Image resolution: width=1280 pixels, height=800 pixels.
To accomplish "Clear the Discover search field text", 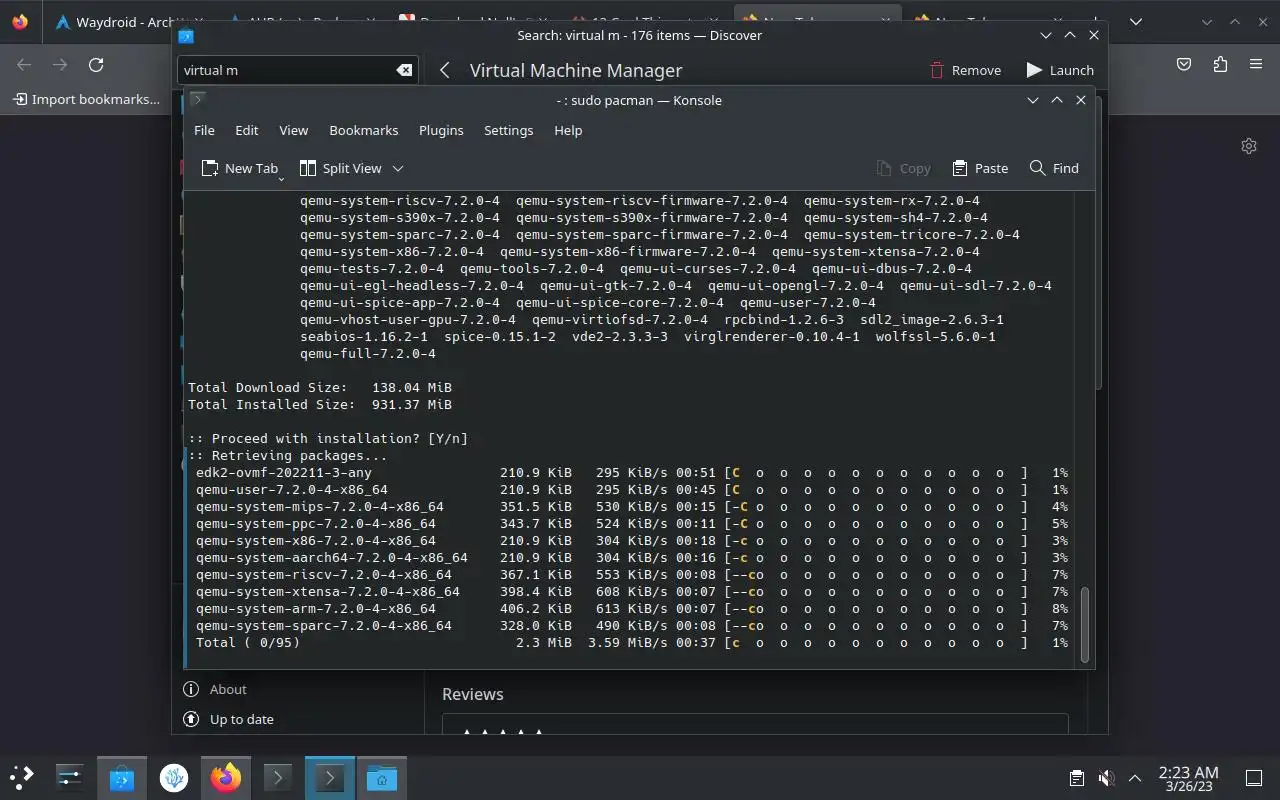I will [x=404, y=70].
